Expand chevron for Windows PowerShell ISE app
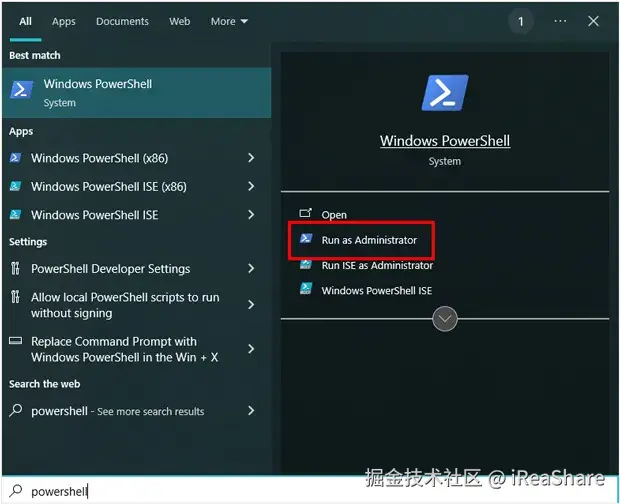This screenshot has width=620, height=504. click(x=251, y=215)
